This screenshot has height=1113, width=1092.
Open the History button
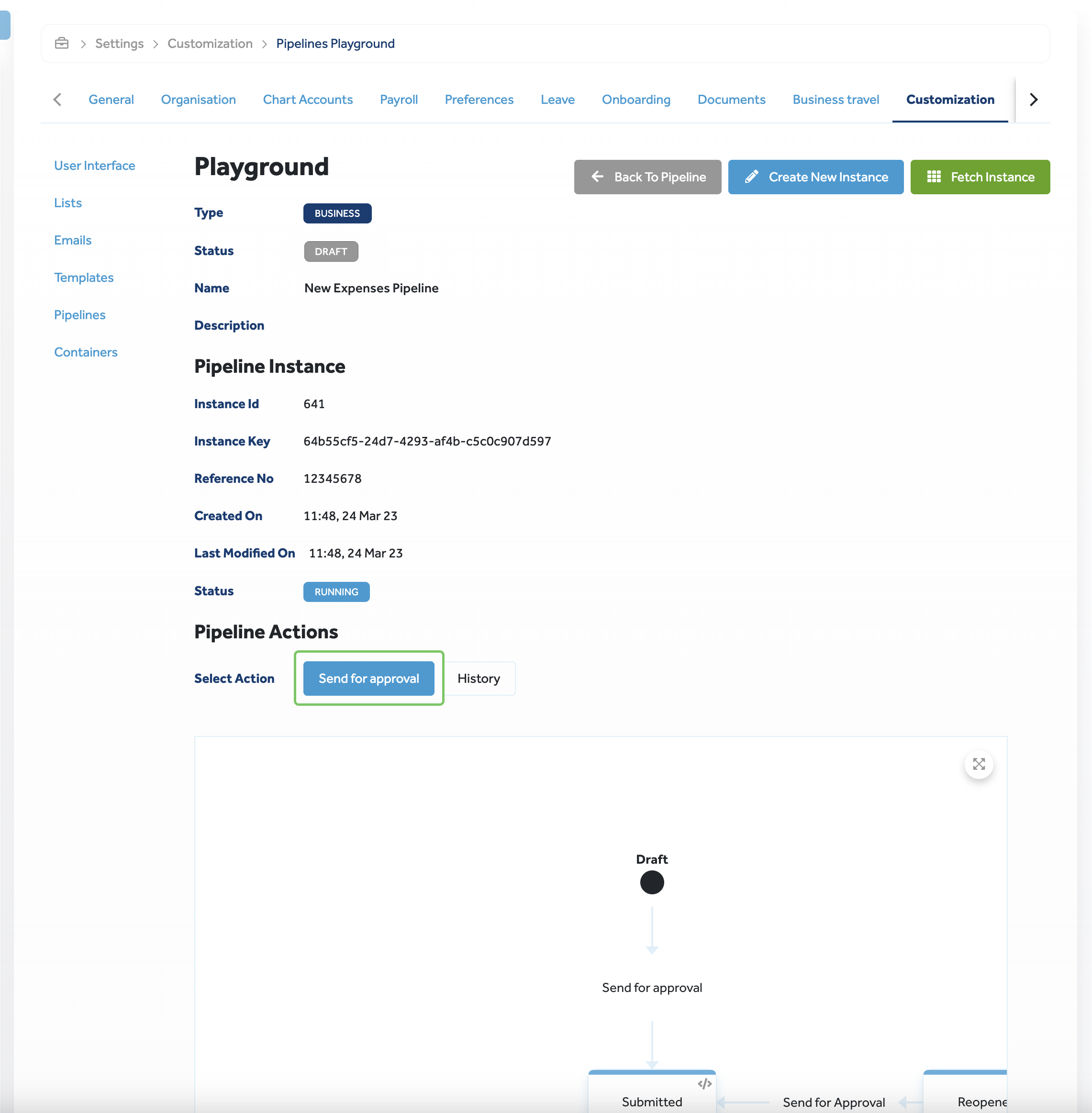479,679
